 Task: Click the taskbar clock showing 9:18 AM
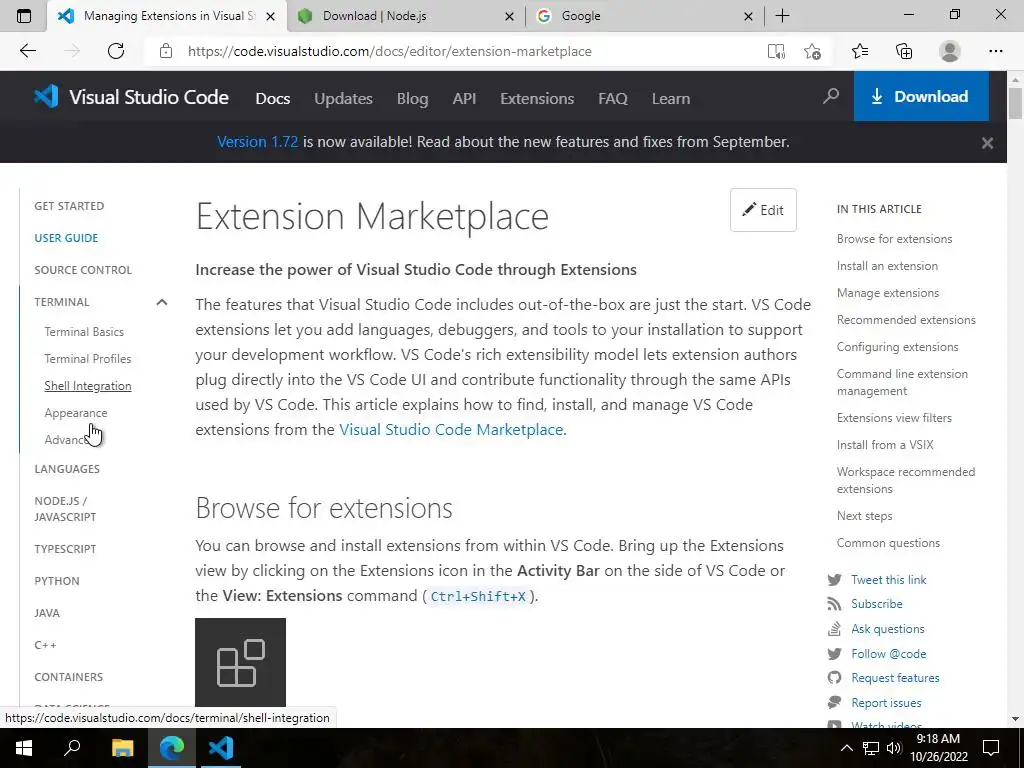tap(938, 748)
